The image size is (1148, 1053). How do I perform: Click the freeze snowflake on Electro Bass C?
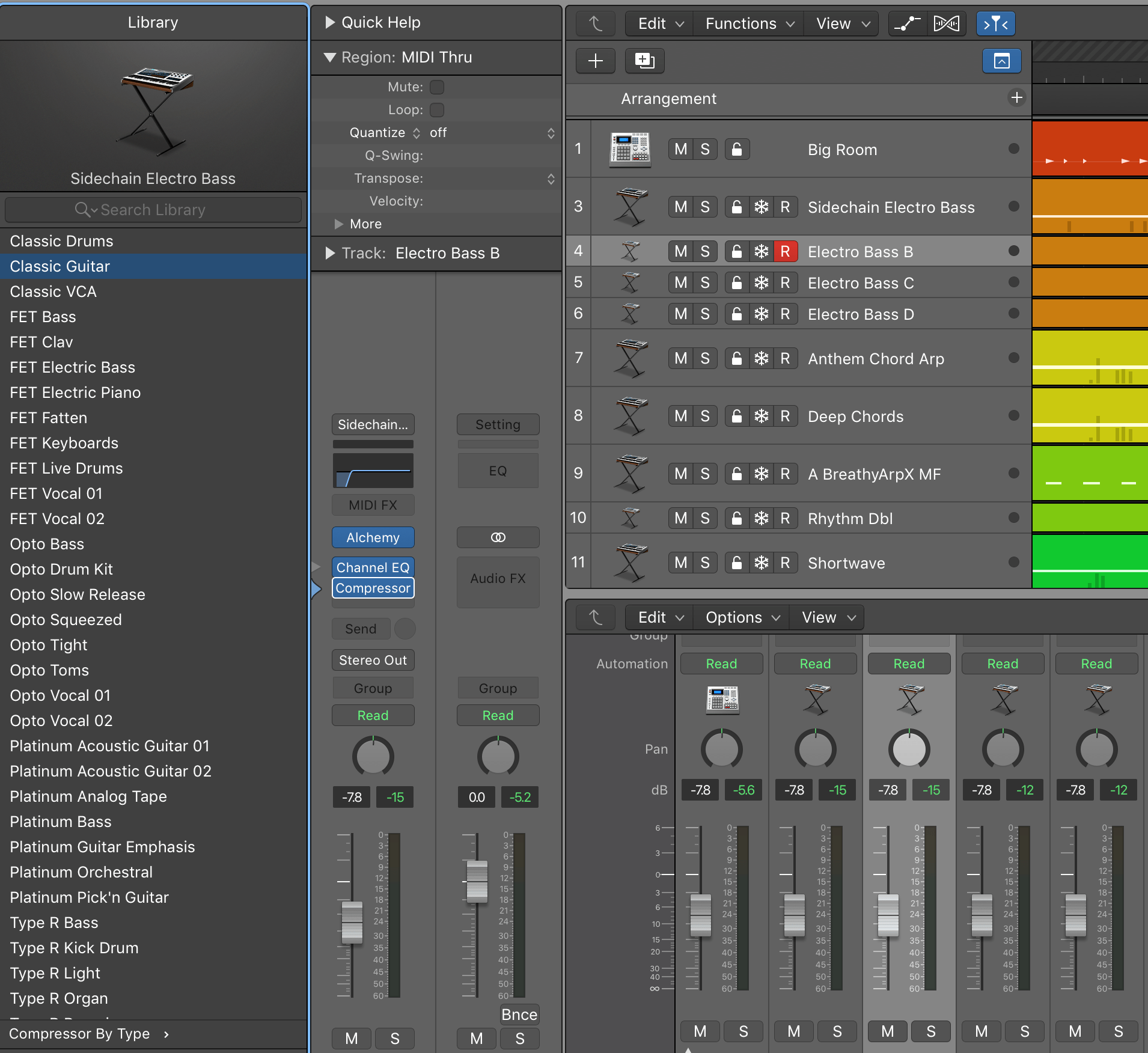coord(762,282)
